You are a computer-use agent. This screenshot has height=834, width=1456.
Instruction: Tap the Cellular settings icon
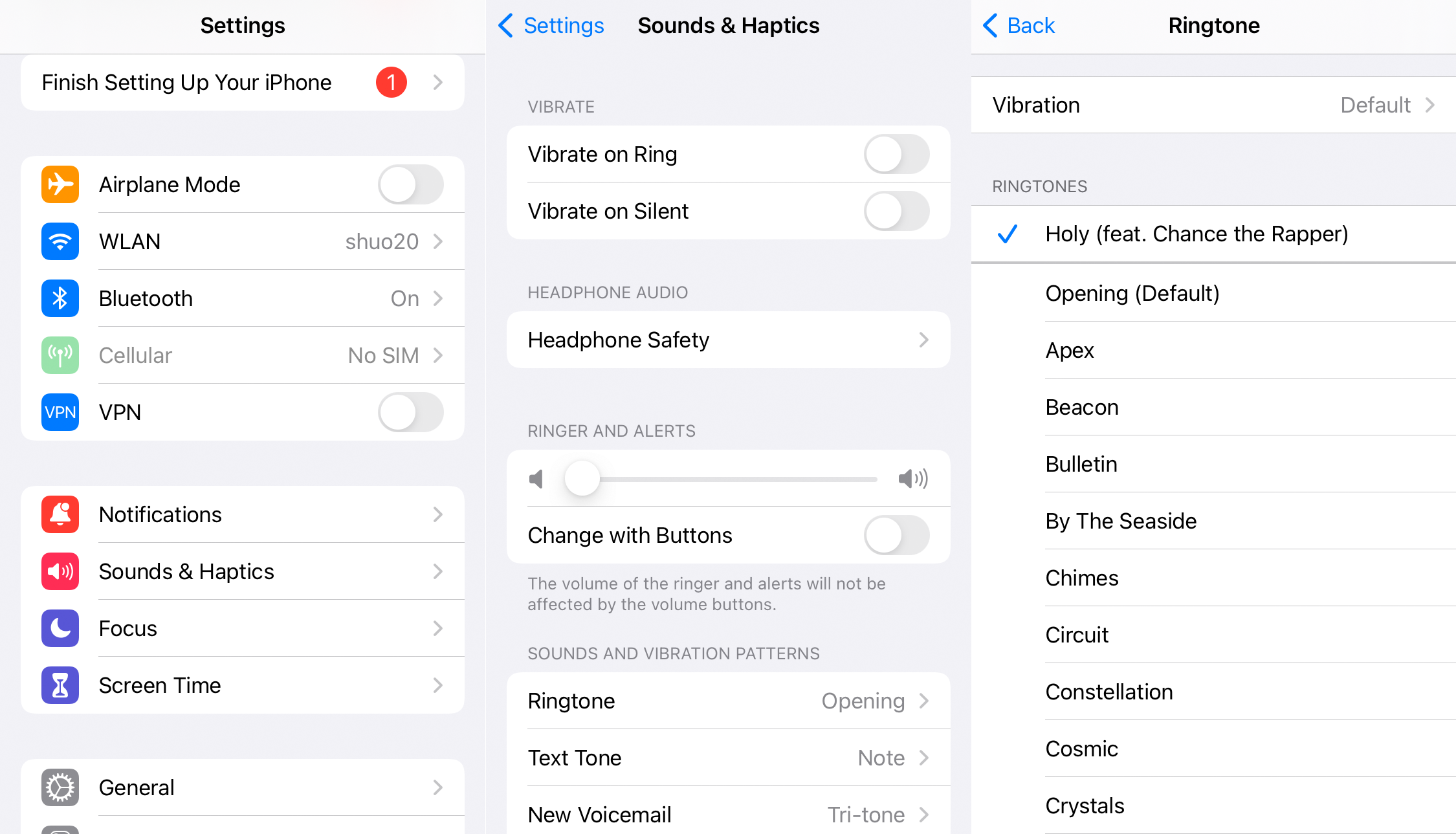[x=57, y=354]
